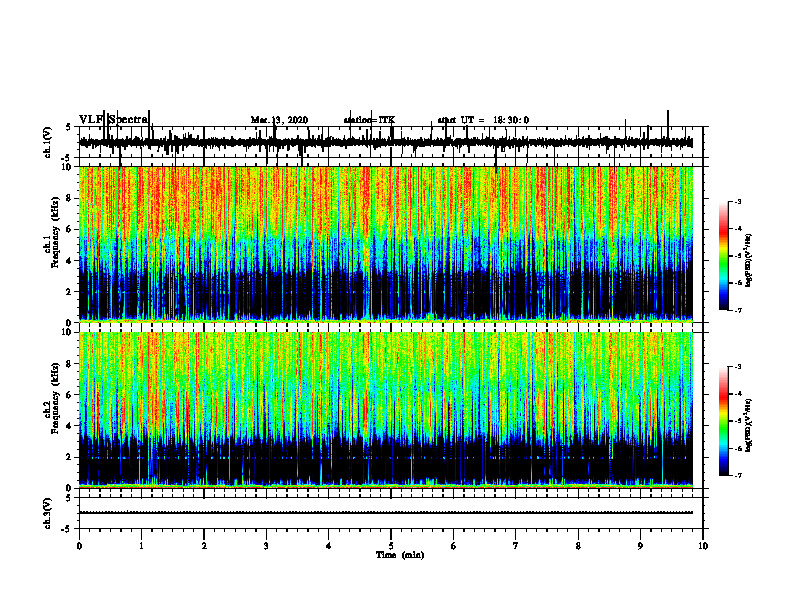Select the "ch.3(V)" y-axis label
The height and width of the screenshot is (612, 792).
click(x=48, y=513)
